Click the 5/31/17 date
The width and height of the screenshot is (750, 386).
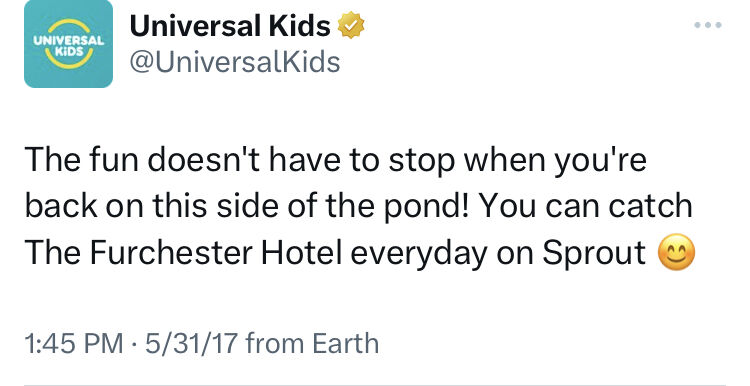(191, 343)
